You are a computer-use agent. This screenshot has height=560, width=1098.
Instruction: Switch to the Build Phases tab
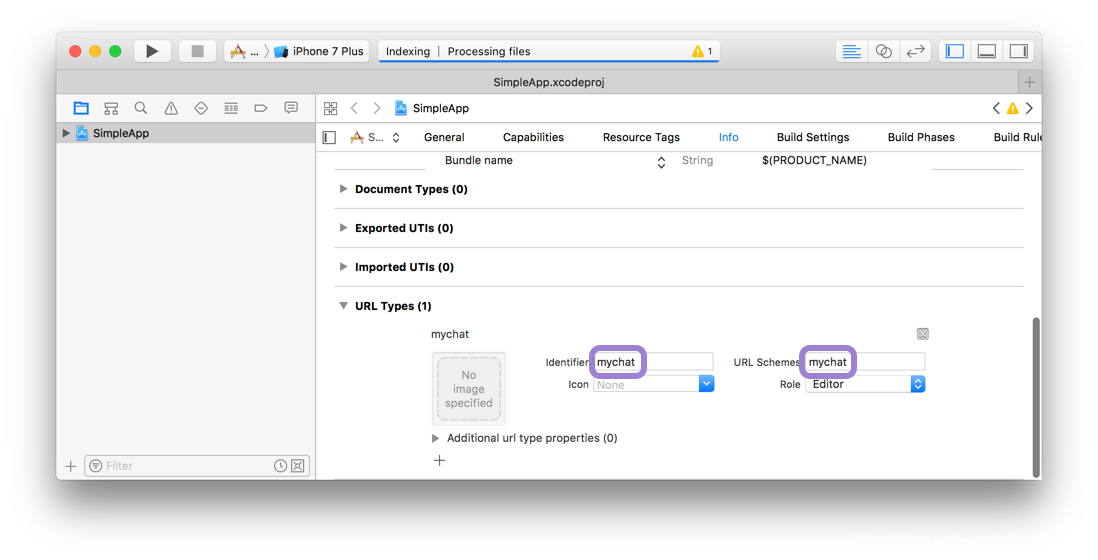(921, 137)
